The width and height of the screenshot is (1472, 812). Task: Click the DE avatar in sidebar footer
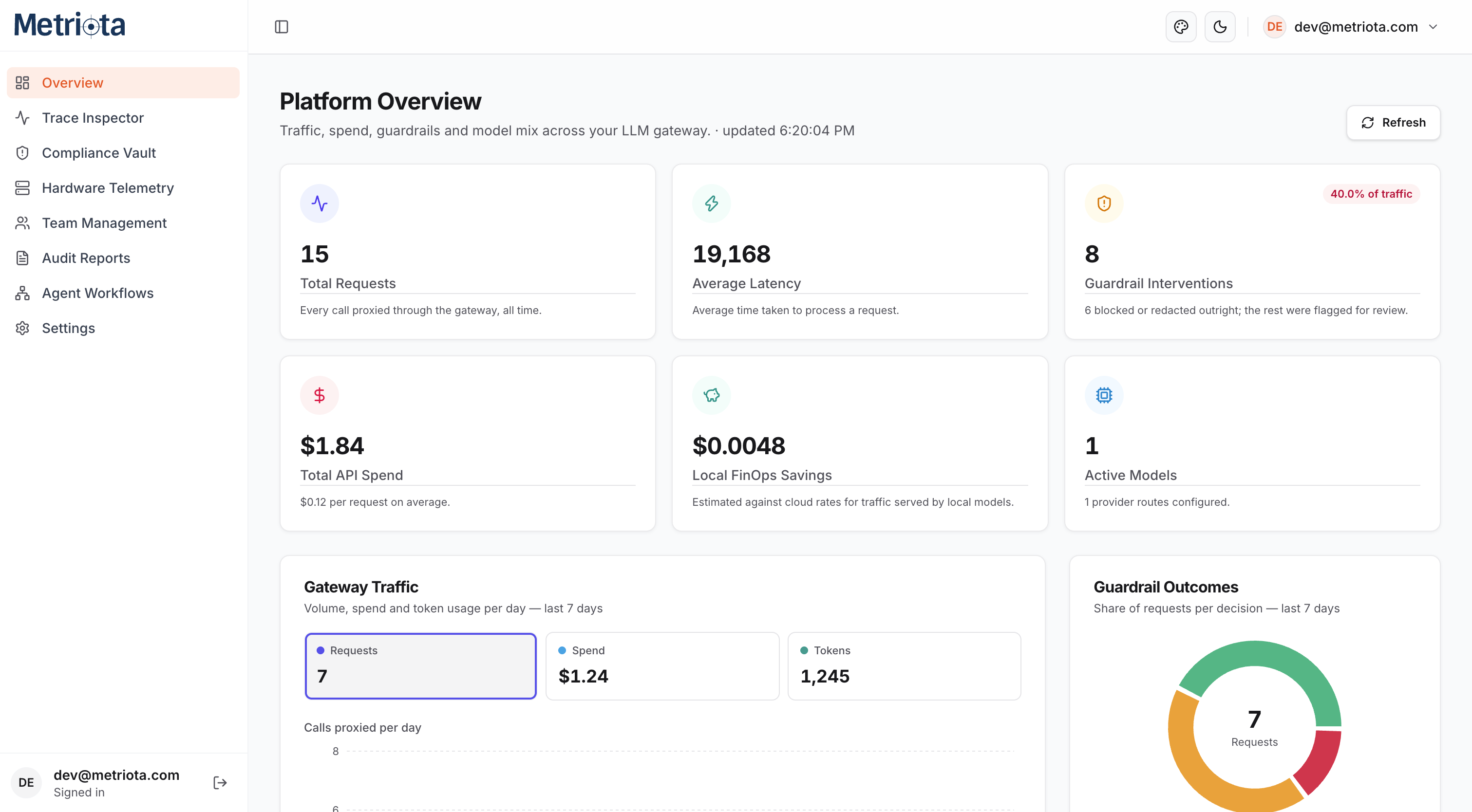pyautogui.click(x=26, y=782)
